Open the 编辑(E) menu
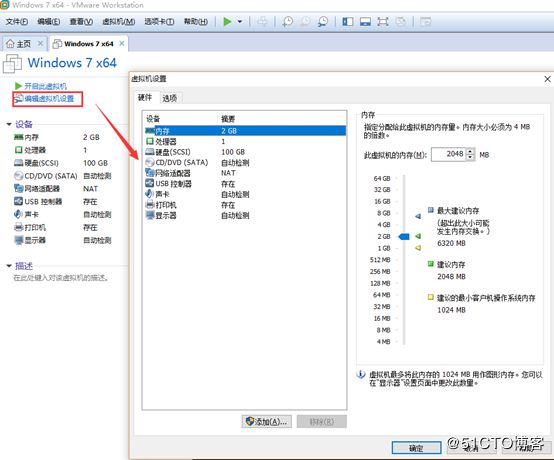 [48, 22]
